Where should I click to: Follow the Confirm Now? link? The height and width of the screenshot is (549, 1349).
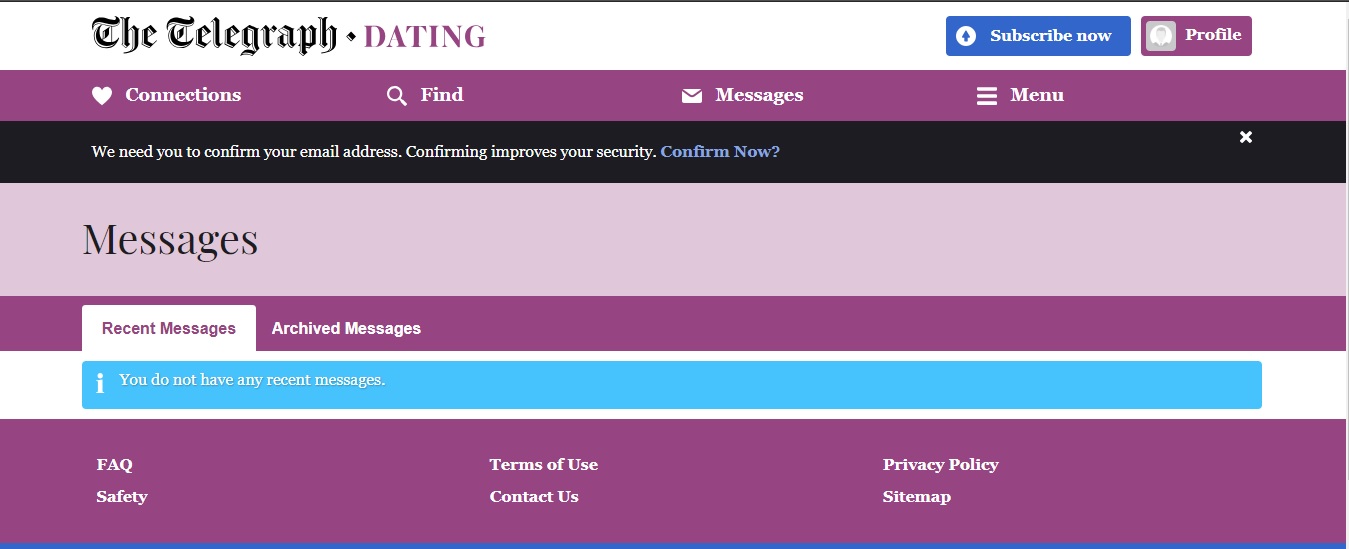pos(720,152)
